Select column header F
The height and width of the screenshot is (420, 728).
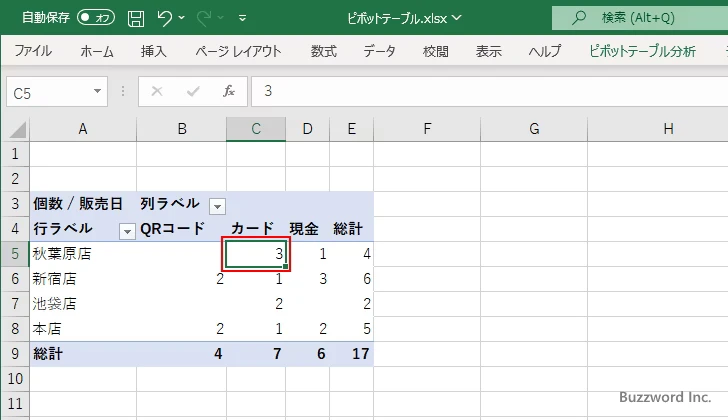pos(427,128)
